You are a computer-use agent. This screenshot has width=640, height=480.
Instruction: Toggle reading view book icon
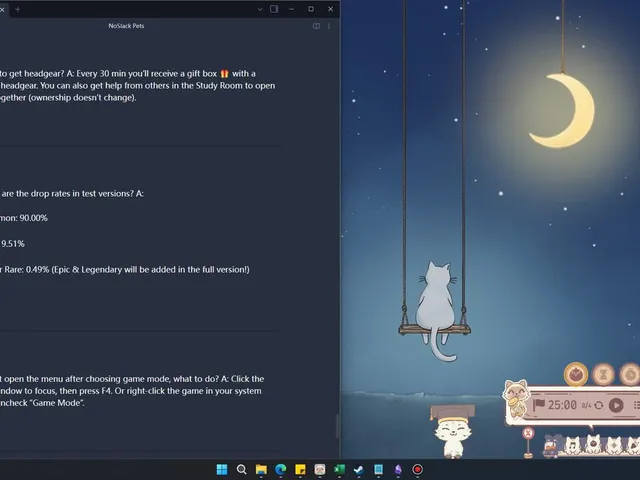[x=316, y=26]
